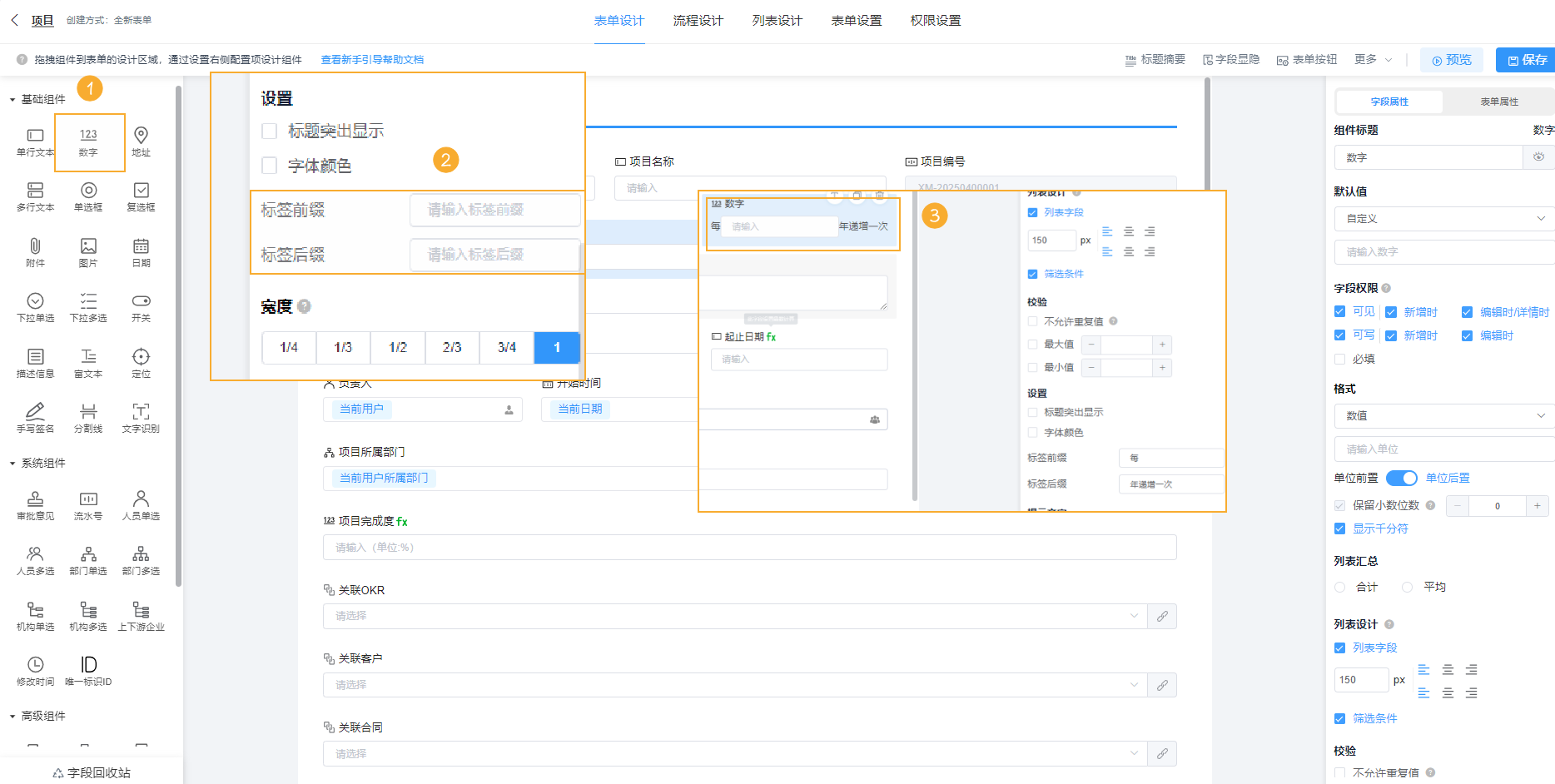This screenshot has width=1555, height=784.
Task: Choose the 手写签名 component
Action: [34, 416]
